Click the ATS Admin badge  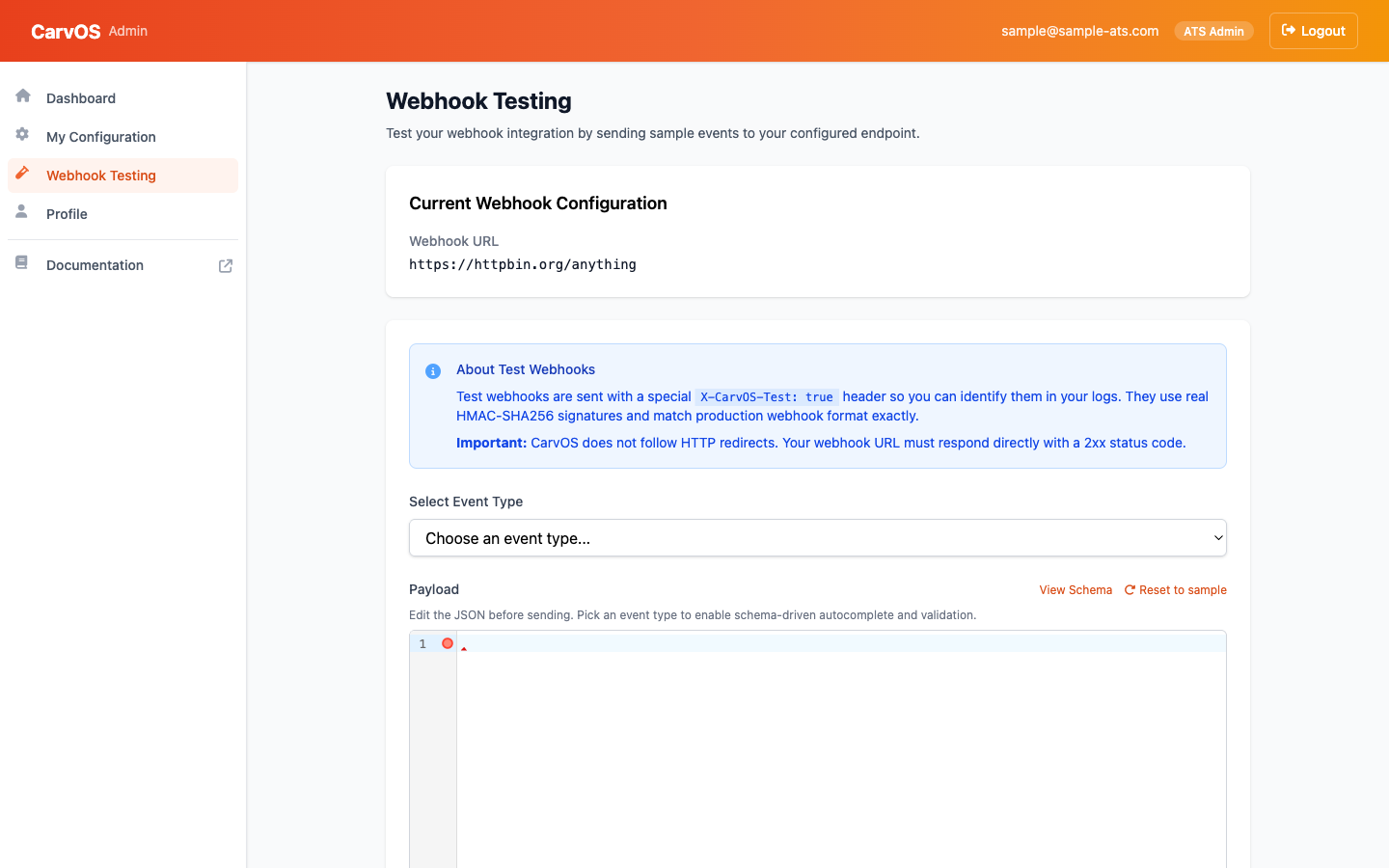[1213, 31]
